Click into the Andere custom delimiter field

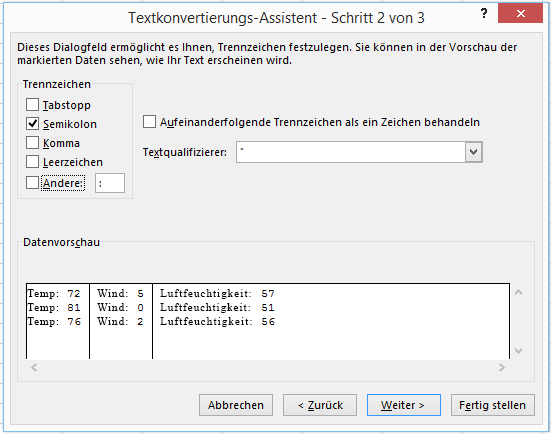click(110, 183)
